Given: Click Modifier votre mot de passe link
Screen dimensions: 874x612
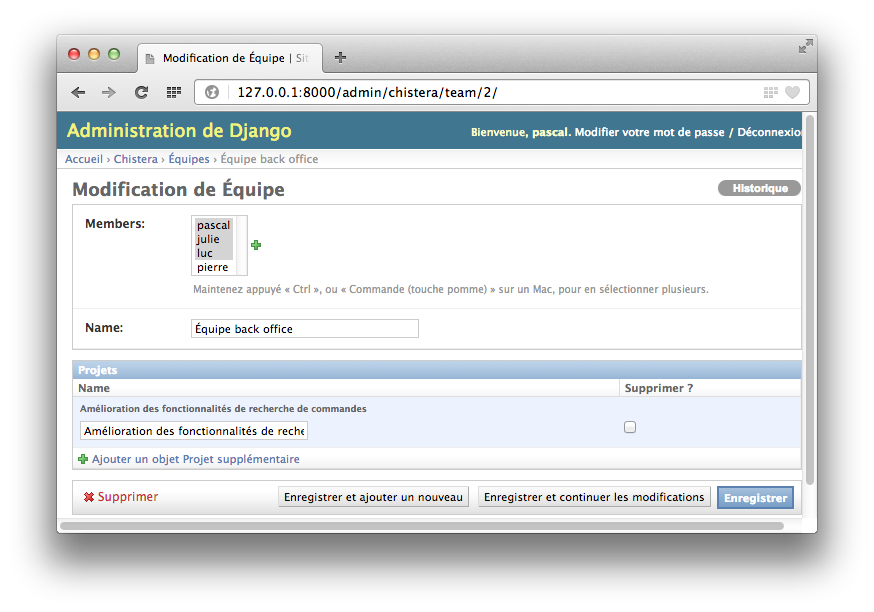Looking at the screenshot, I should pos(649,132).
